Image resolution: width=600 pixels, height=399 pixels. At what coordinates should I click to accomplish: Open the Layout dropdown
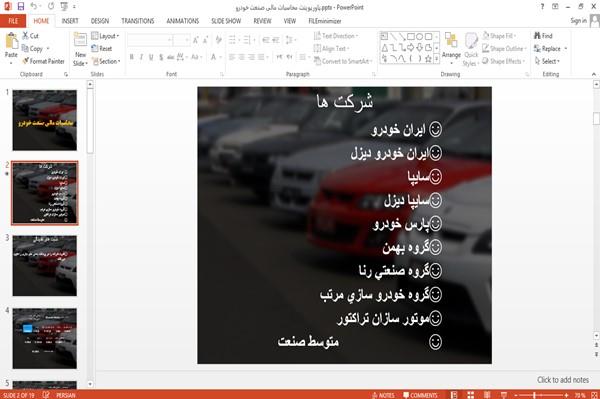[105, 36]
